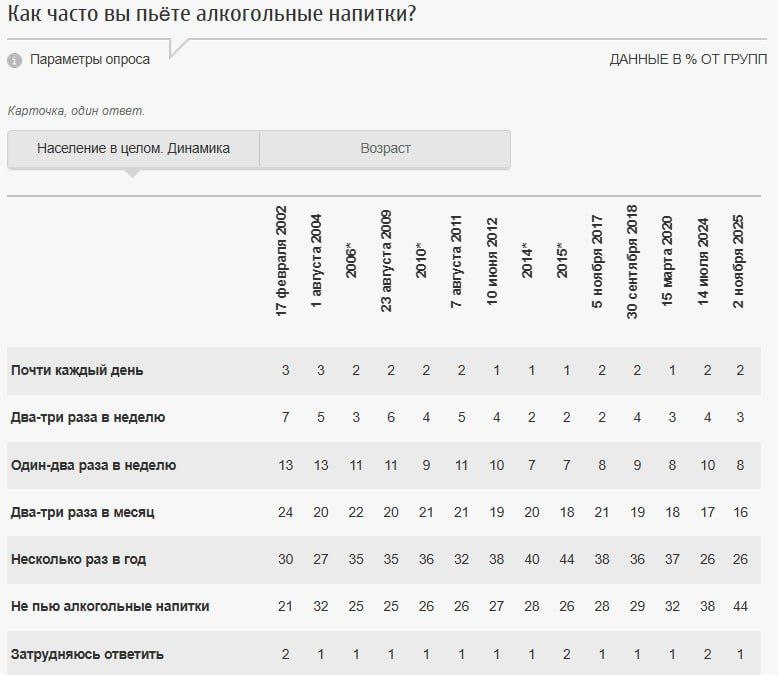
Task: Click the Два-три раза в месяц row label
Action: click(x=83, y=513)
